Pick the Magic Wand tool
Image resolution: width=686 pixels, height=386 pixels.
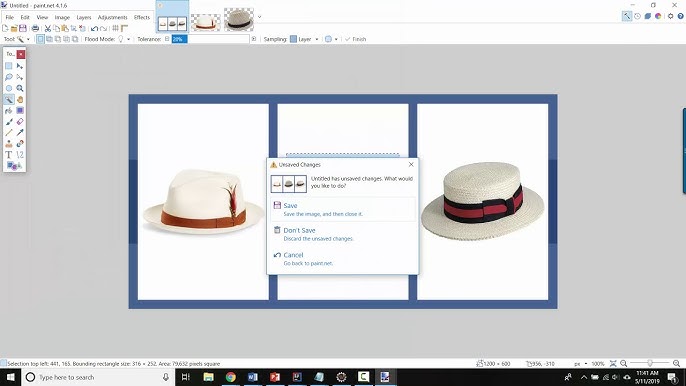9,99
